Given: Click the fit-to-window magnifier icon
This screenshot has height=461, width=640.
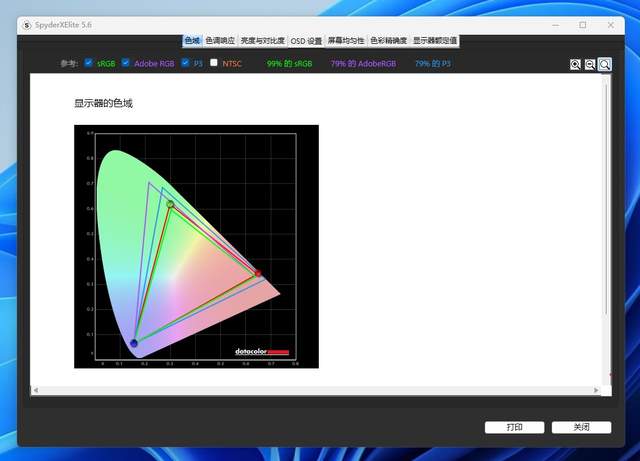Looking at the screenshot, I should tap(605, 65).
